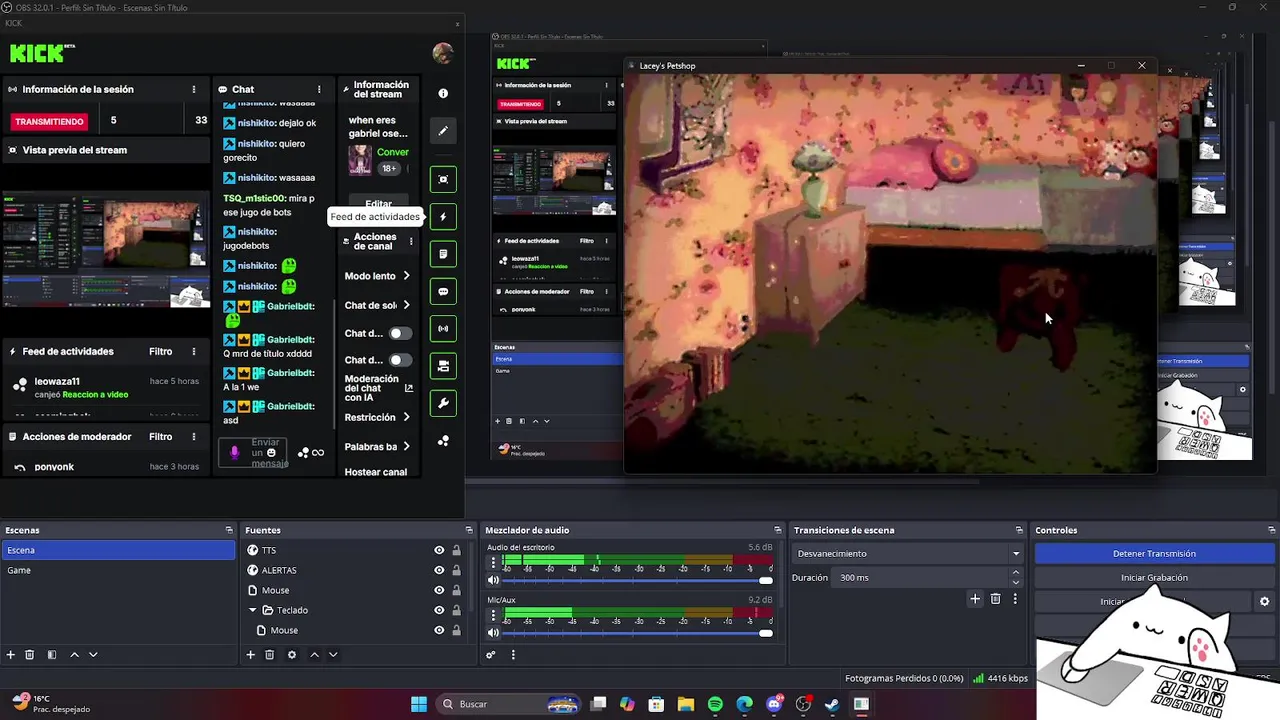
Task: Open Transiciones de escena three-dot menu
Action: [1015, 599]
